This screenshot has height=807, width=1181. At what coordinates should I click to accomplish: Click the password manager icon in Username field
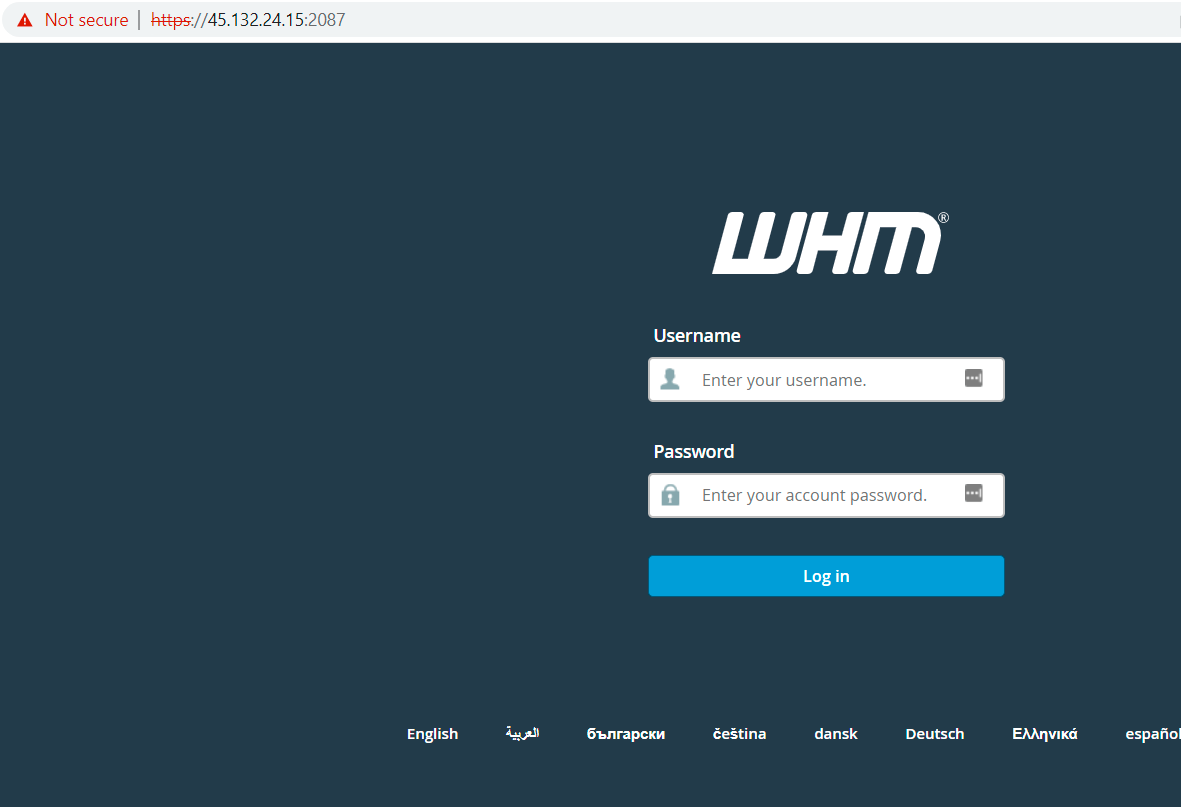(x=973, y=378)
